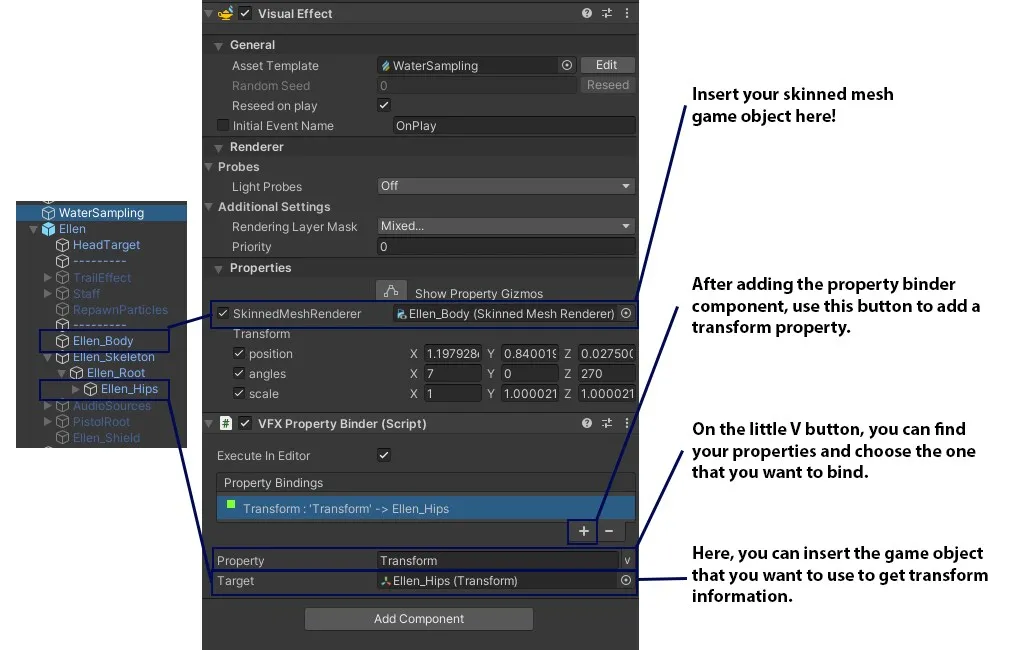Click the Edit button next to WaterSampling

pyautogui.click(x=607, y=64)
